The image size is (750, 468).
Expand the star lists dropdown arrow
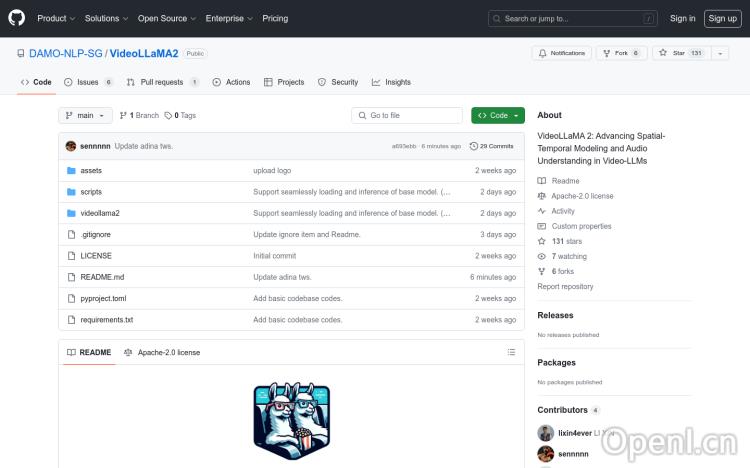721,53
